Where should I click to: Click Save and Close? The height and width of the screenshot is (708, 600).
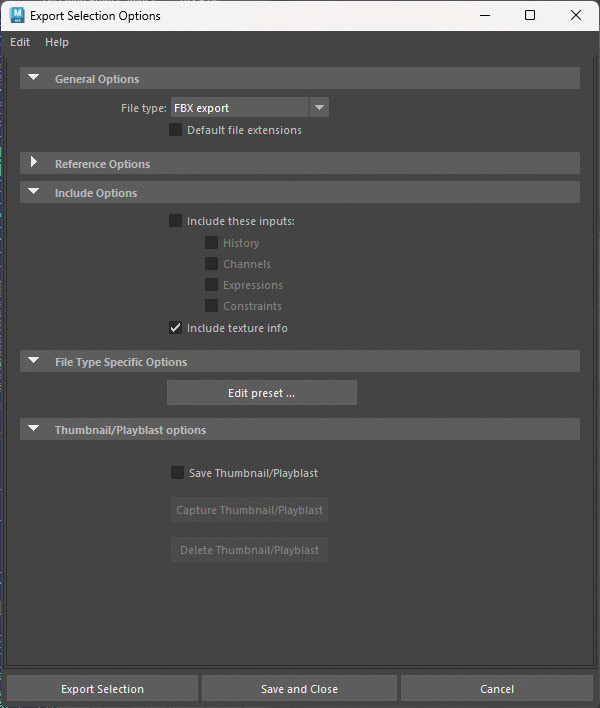299,689
